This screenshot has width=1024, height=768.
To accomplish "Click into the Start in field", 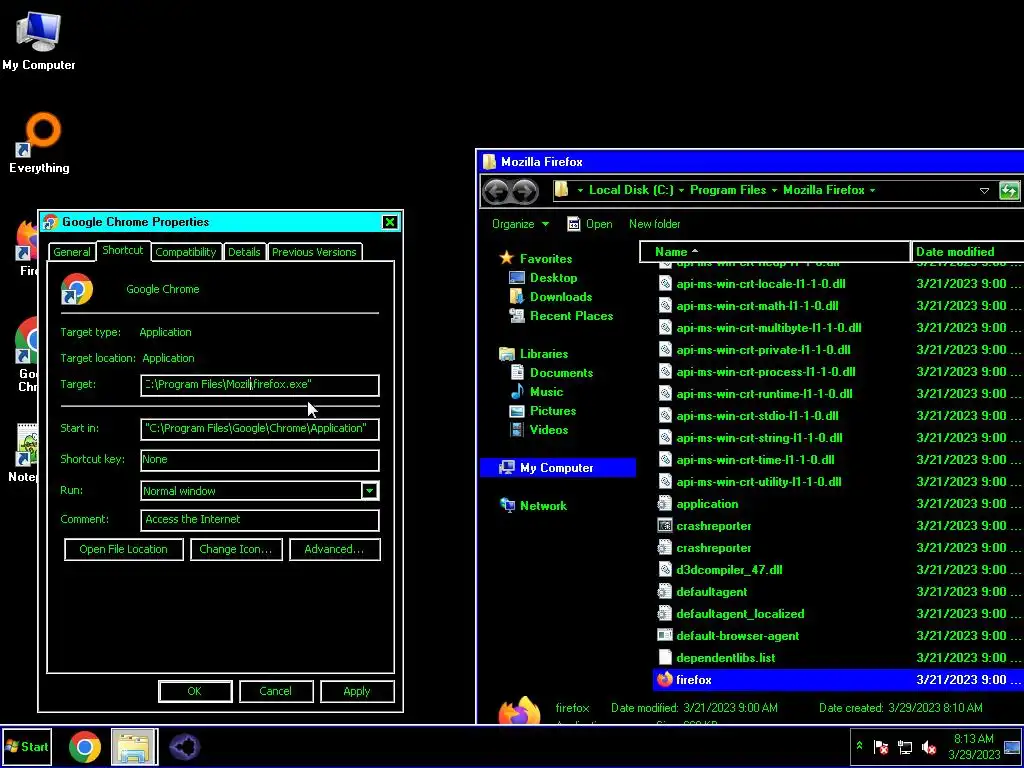I will 259,428.
